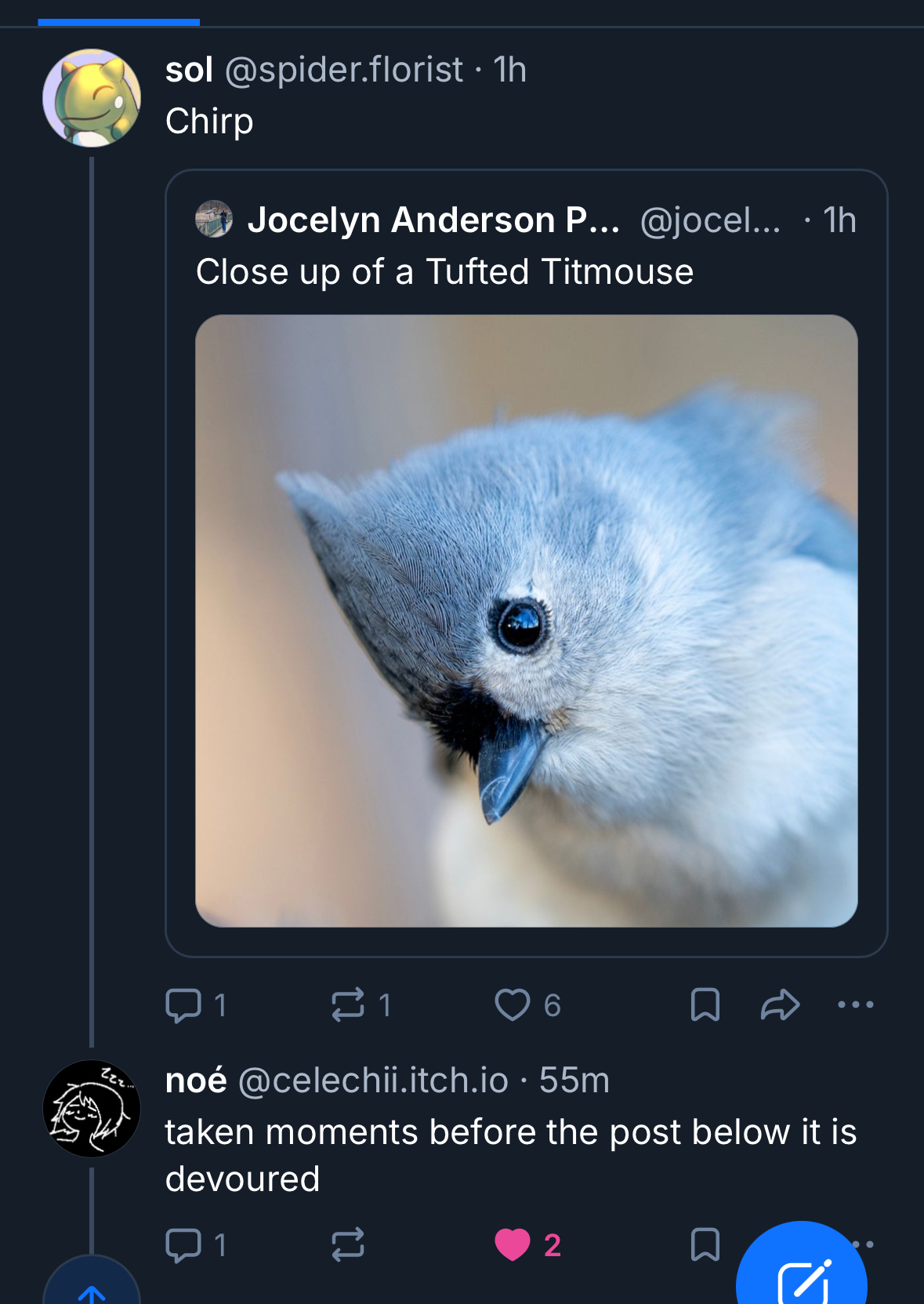
Task: Open @celechii.itch.io profile link
Action: (373, 1081)
